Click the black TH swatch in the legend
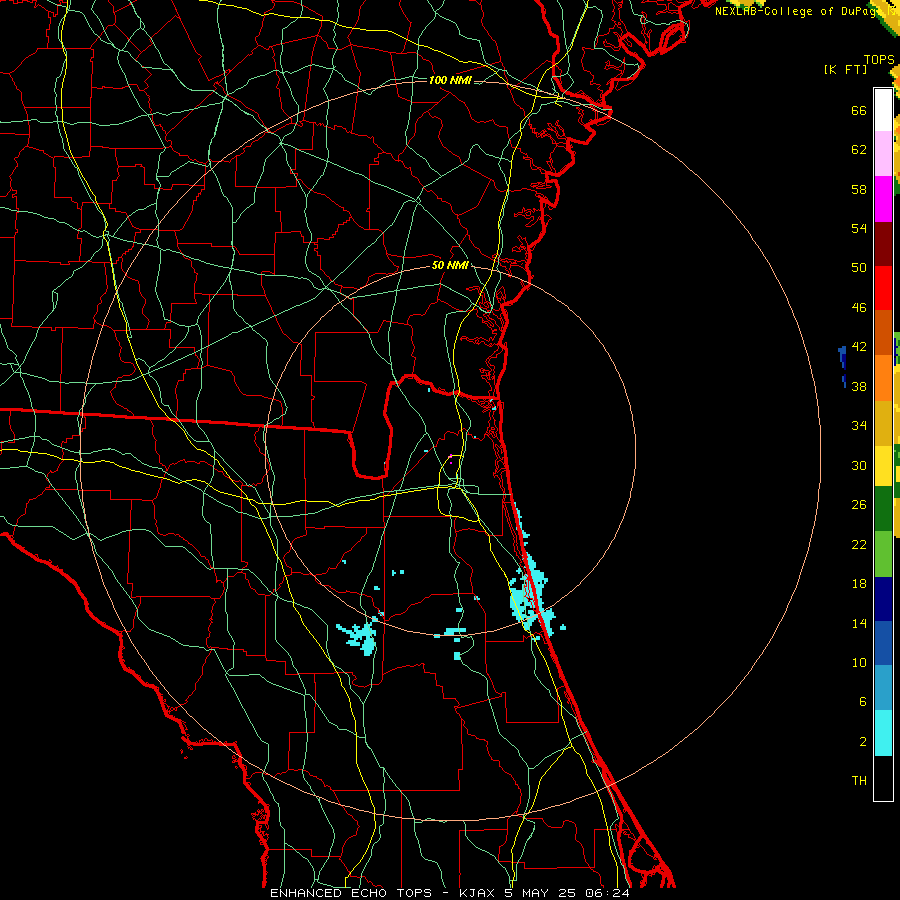 coord(883,778)
